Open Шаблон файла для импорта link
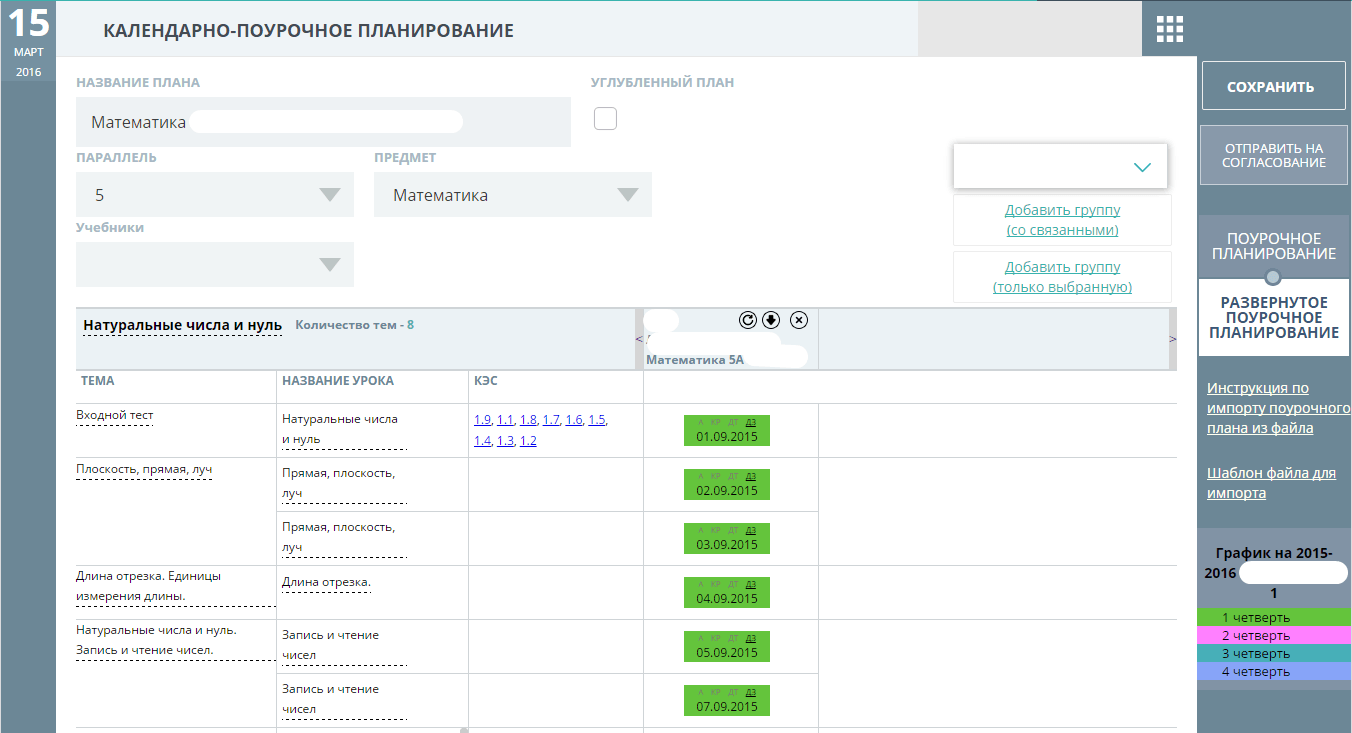 pos(1271,483)
